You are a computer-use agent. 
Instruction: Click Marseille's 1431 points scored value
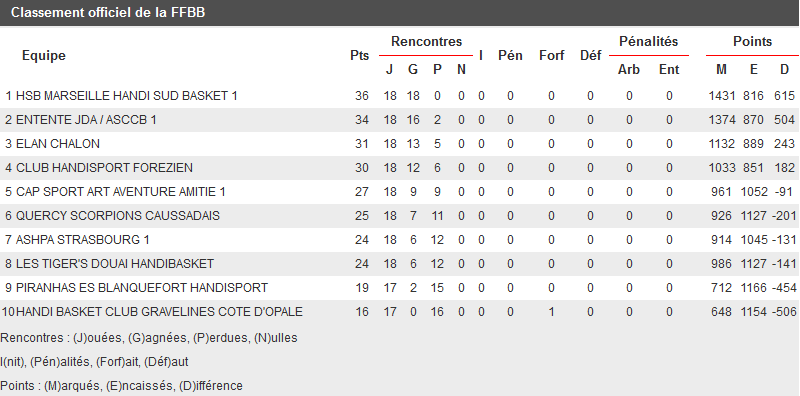tap(722, 96)
